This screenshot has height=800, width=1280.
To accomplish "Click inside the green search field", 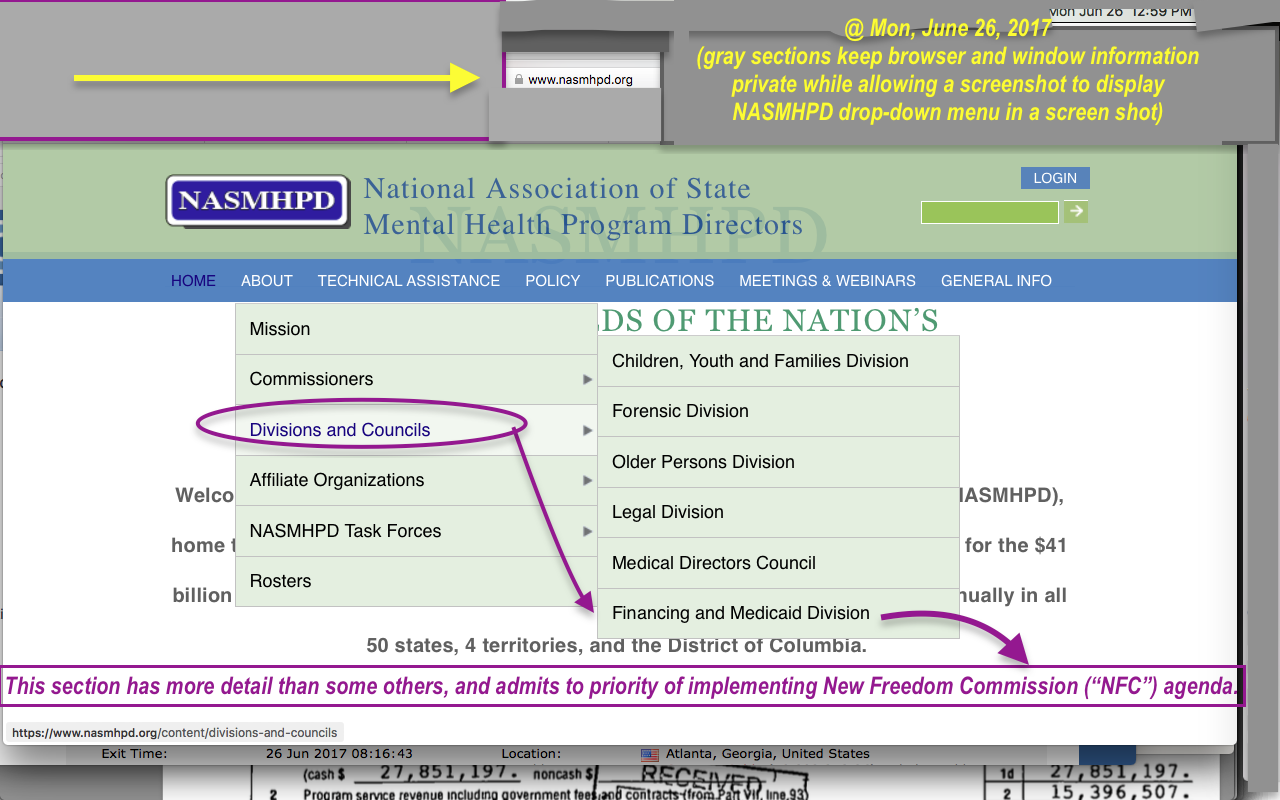I will point(989,212).
